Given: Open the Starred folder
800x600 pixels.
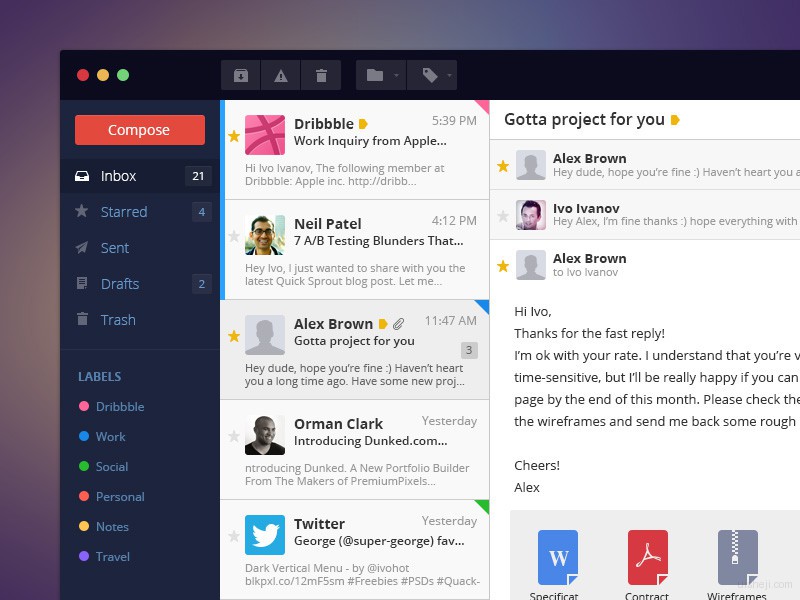Looking at the screenshot, I should (124, 212).
